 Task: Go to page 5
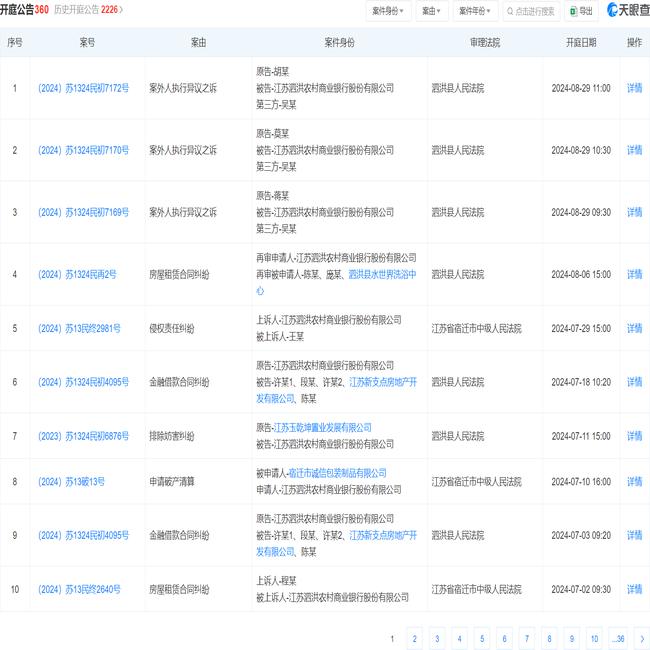pyautogui.click(x=482, y=638)
